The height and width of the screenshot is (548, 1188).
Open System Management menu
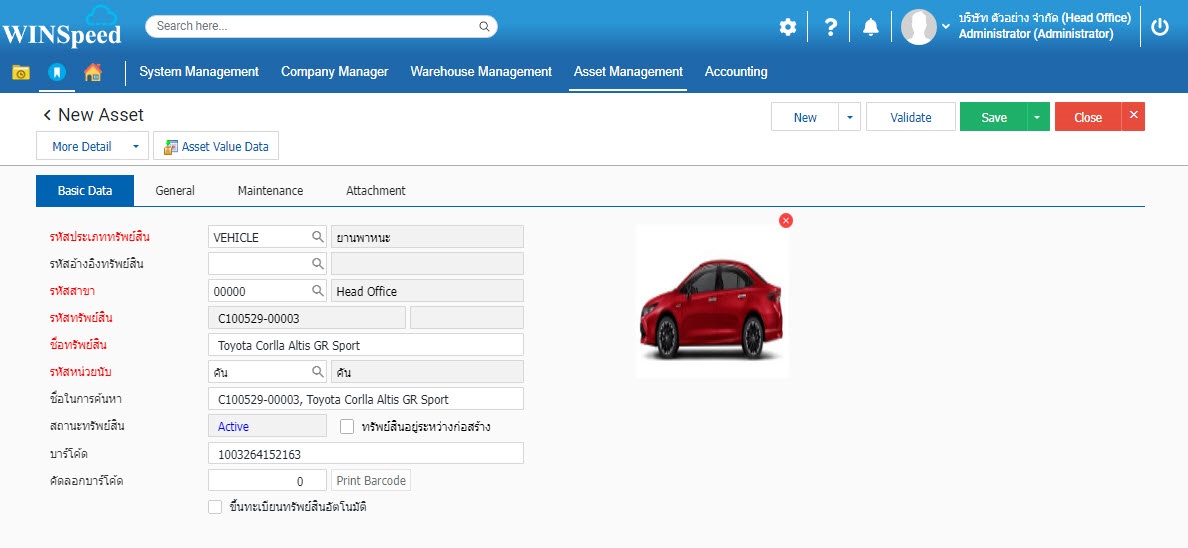199,71
